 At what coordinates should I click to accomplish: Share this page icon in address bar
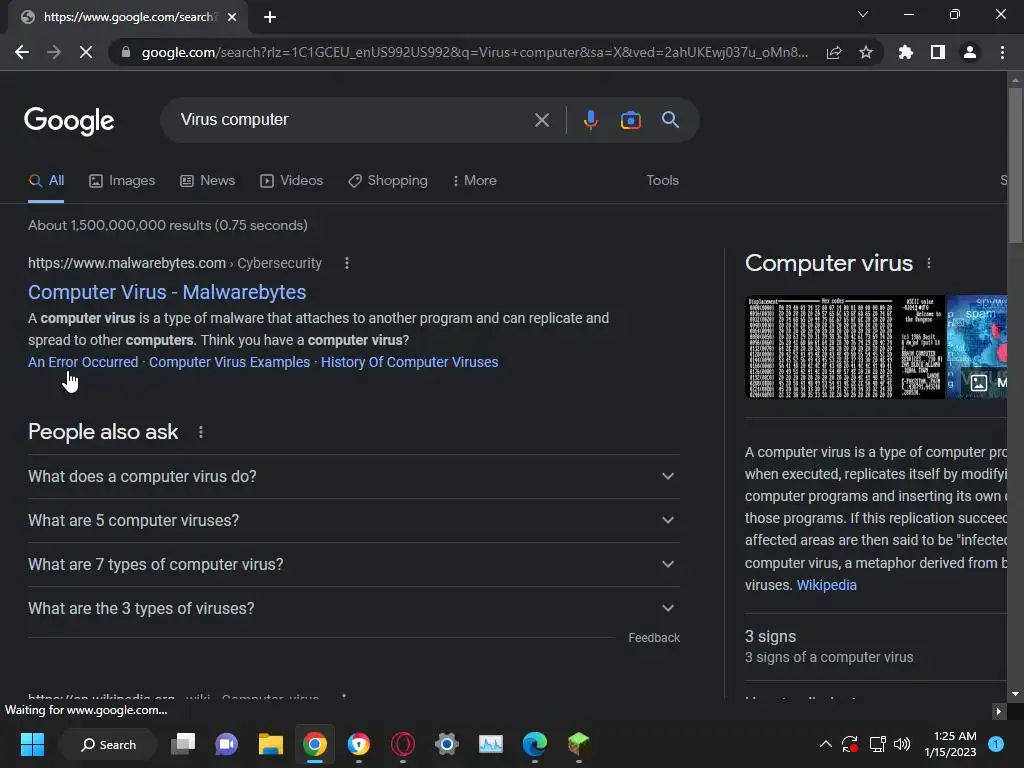tap(834, 52)
